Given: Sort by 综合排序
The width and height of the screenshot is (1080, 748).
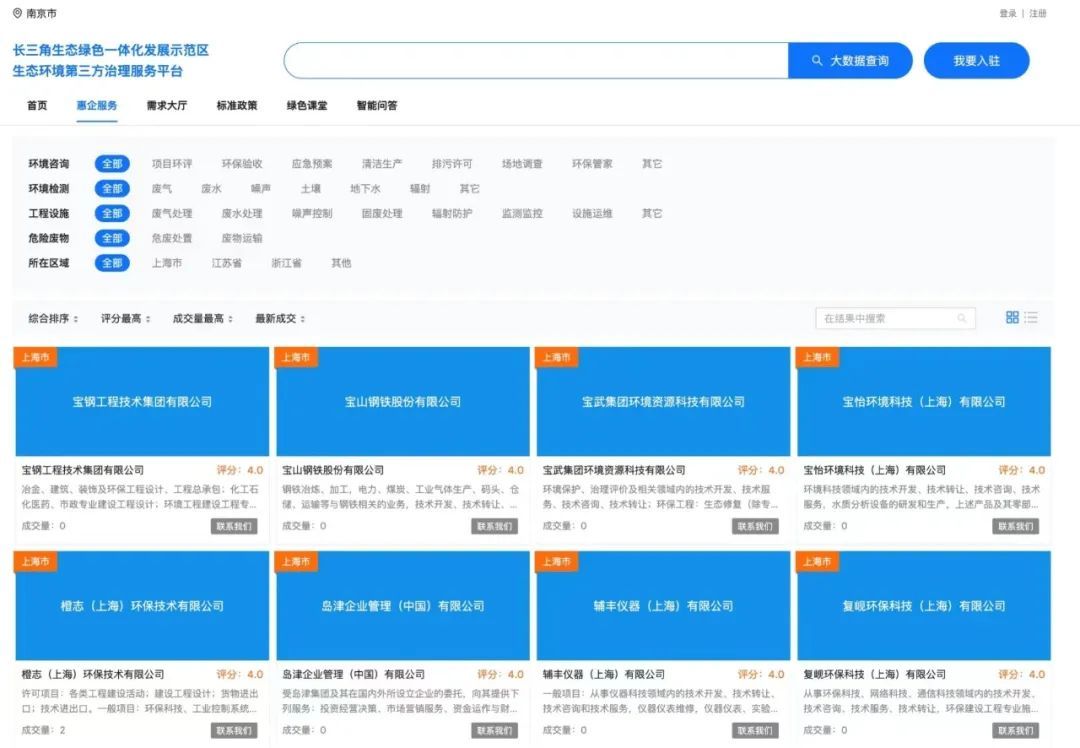Looking at the screenshot, I should 52,318.
